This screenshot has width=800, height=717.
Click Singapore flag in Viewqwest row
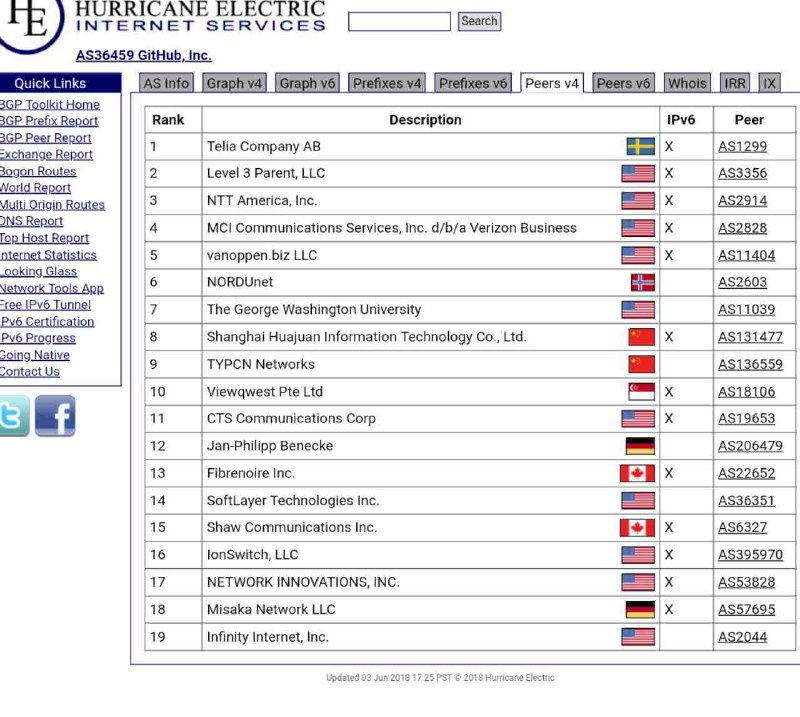point(642,392)
